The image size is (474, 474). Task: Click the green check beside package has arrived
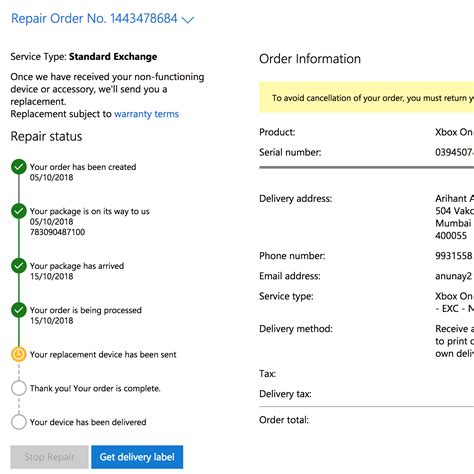pyautogui.click(x=19, y=266)
